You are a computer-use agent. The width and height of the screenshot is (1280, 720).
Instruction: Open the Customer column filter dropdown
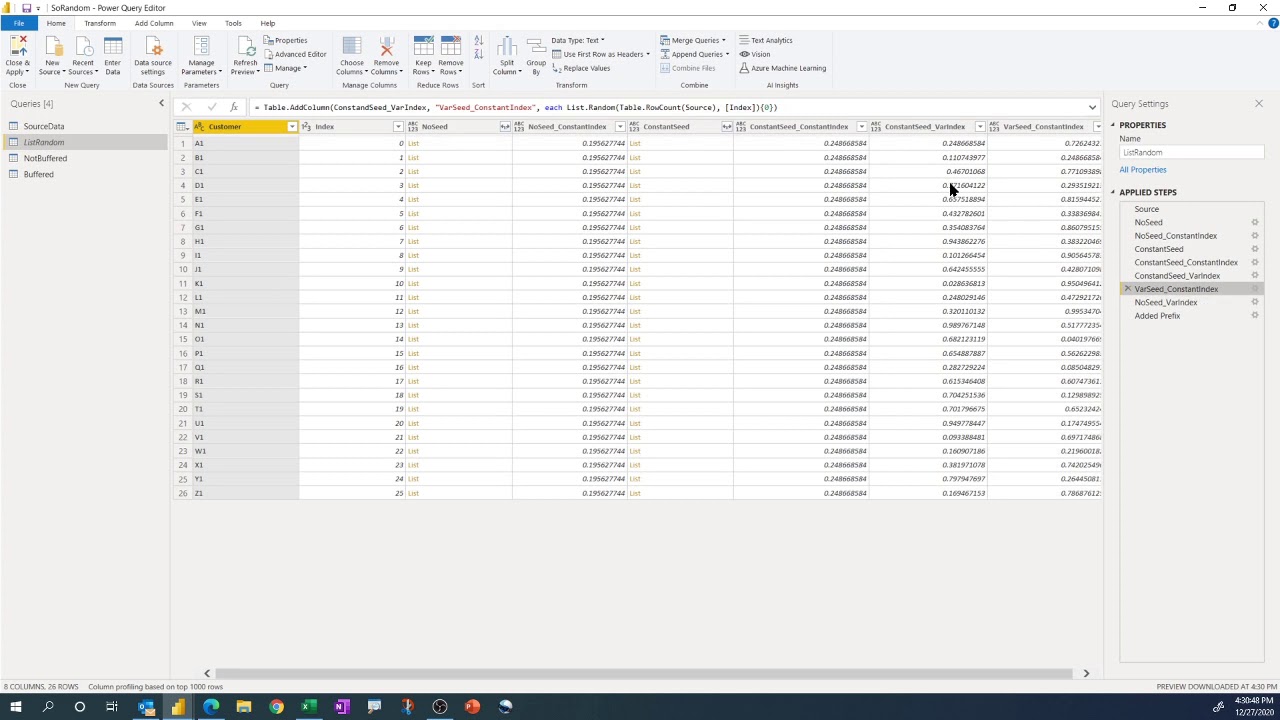[x=292, y=127]
